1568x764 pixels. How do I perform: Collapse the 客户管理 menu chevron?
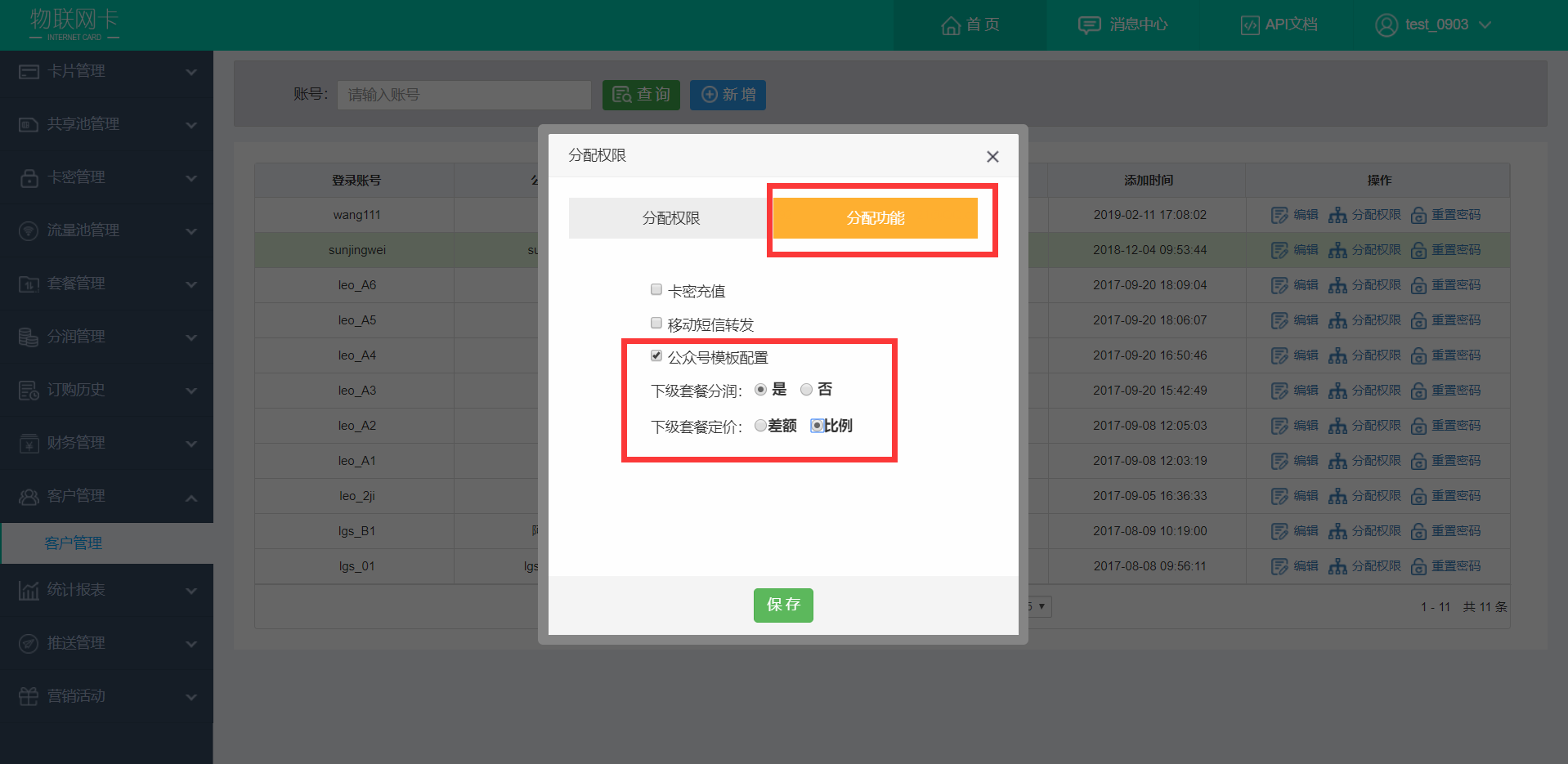click(x=191, y=498)
